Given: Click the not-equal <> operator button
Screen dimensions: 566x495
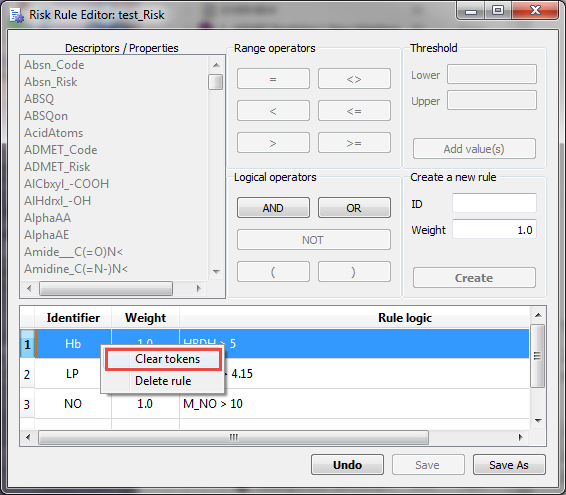Looking at the screenshot, I should [354, 79].
